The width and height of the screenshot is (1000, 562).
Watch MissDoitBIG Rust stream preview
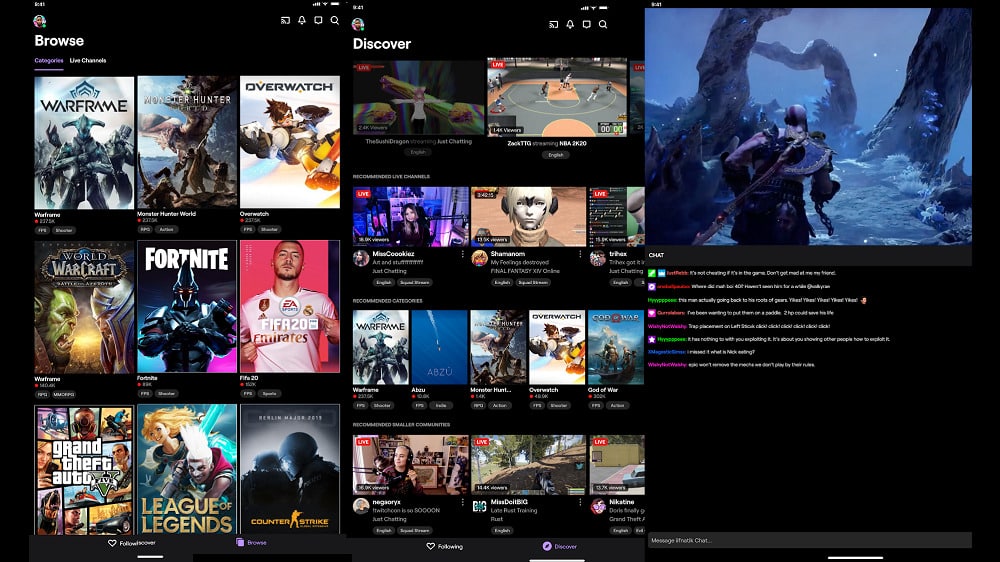coord(528,465)
